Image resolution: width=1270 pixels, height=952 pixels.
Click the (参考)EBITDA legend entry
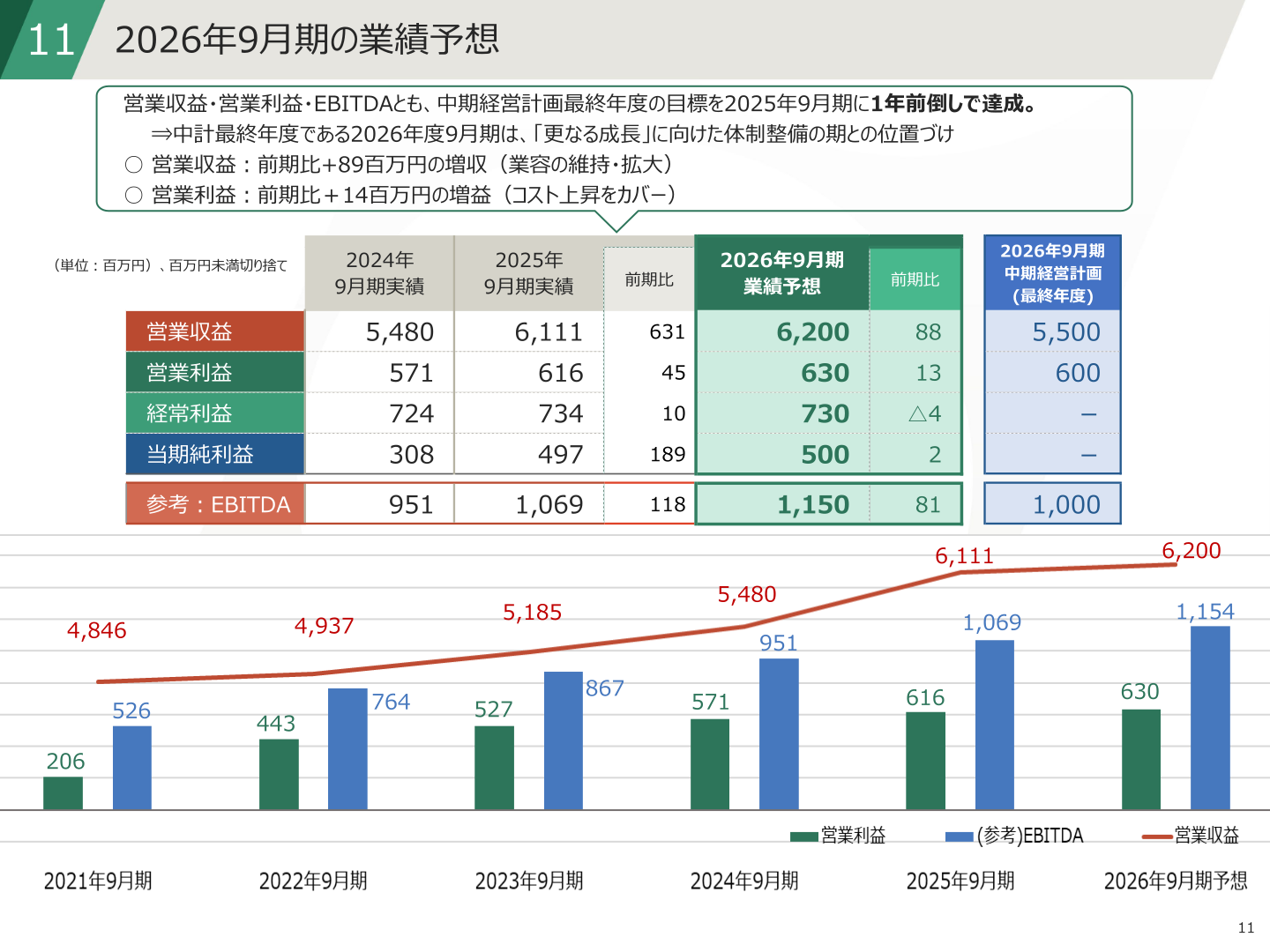(x=1014, y=836)
